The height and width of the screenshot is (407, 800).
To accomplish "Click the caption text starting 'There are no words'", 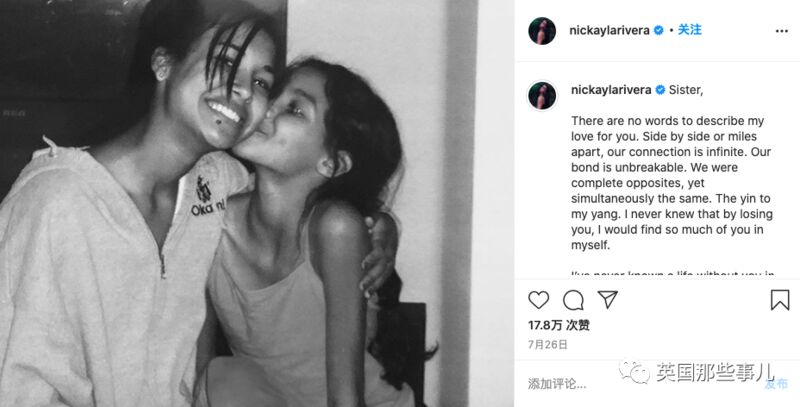I will [x=671, y=183].
